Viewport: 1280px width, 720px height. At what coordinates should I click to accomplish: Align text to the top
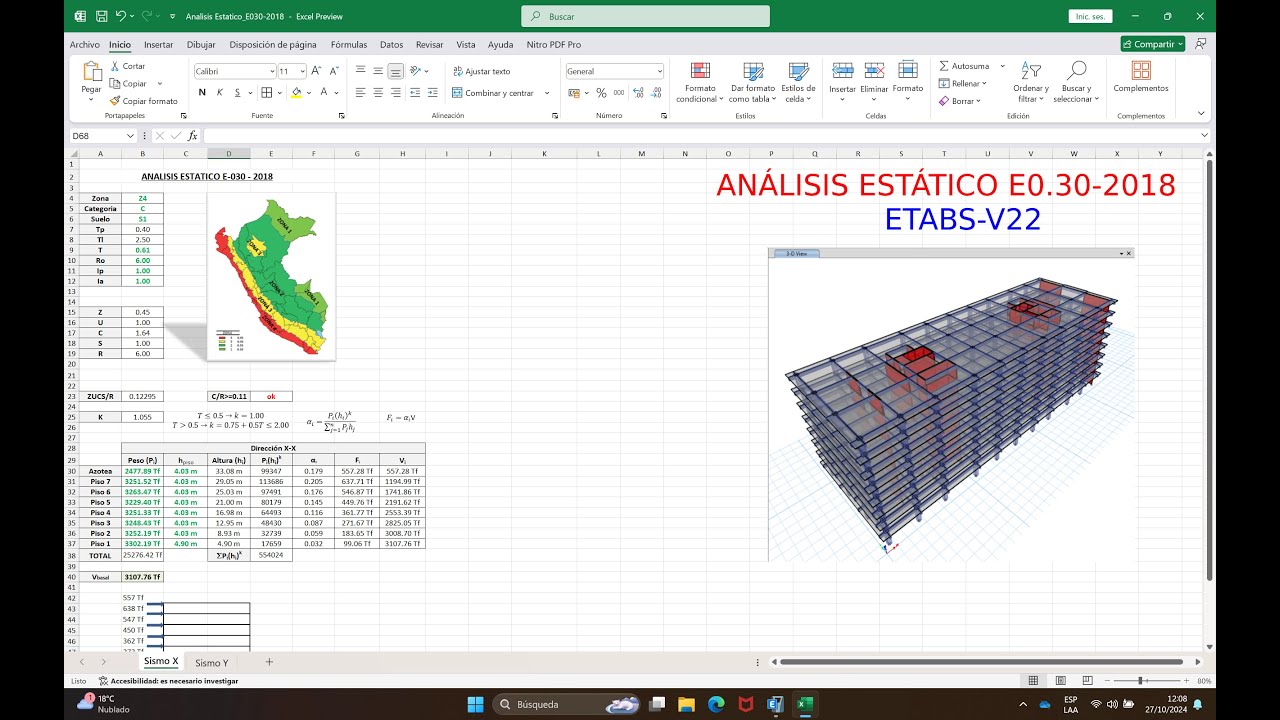pyautogui.click(x=360, y=71)
